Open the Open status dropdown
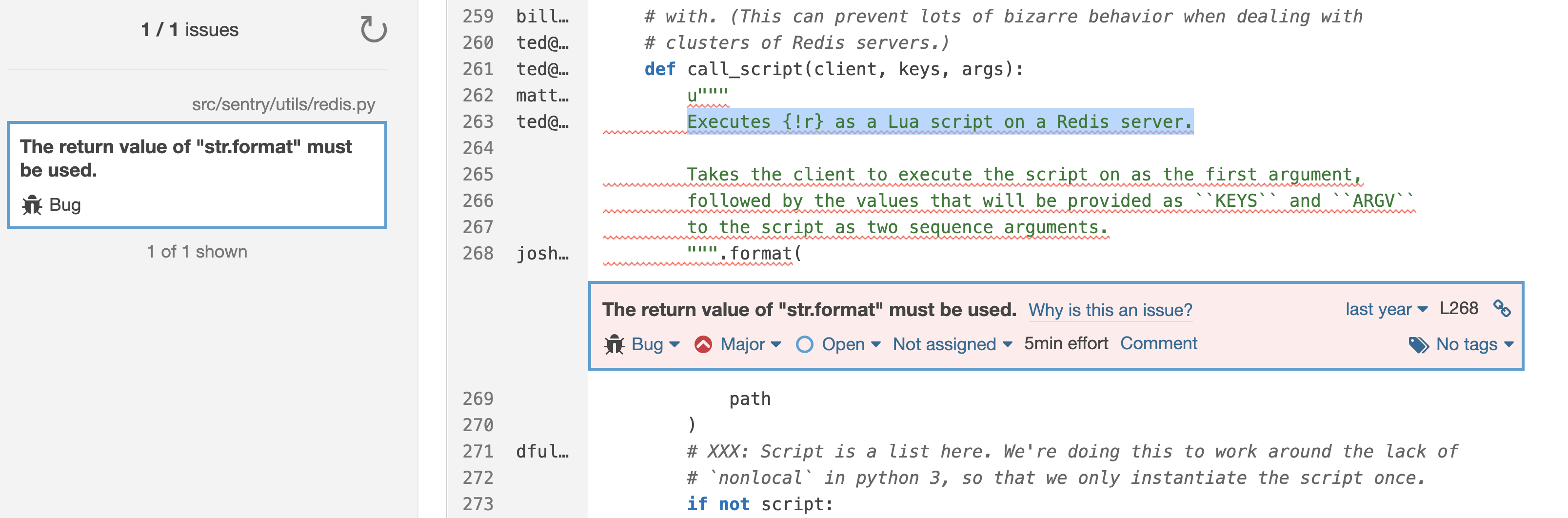Viewport: 1568px width, 518px height. [851, 344]
